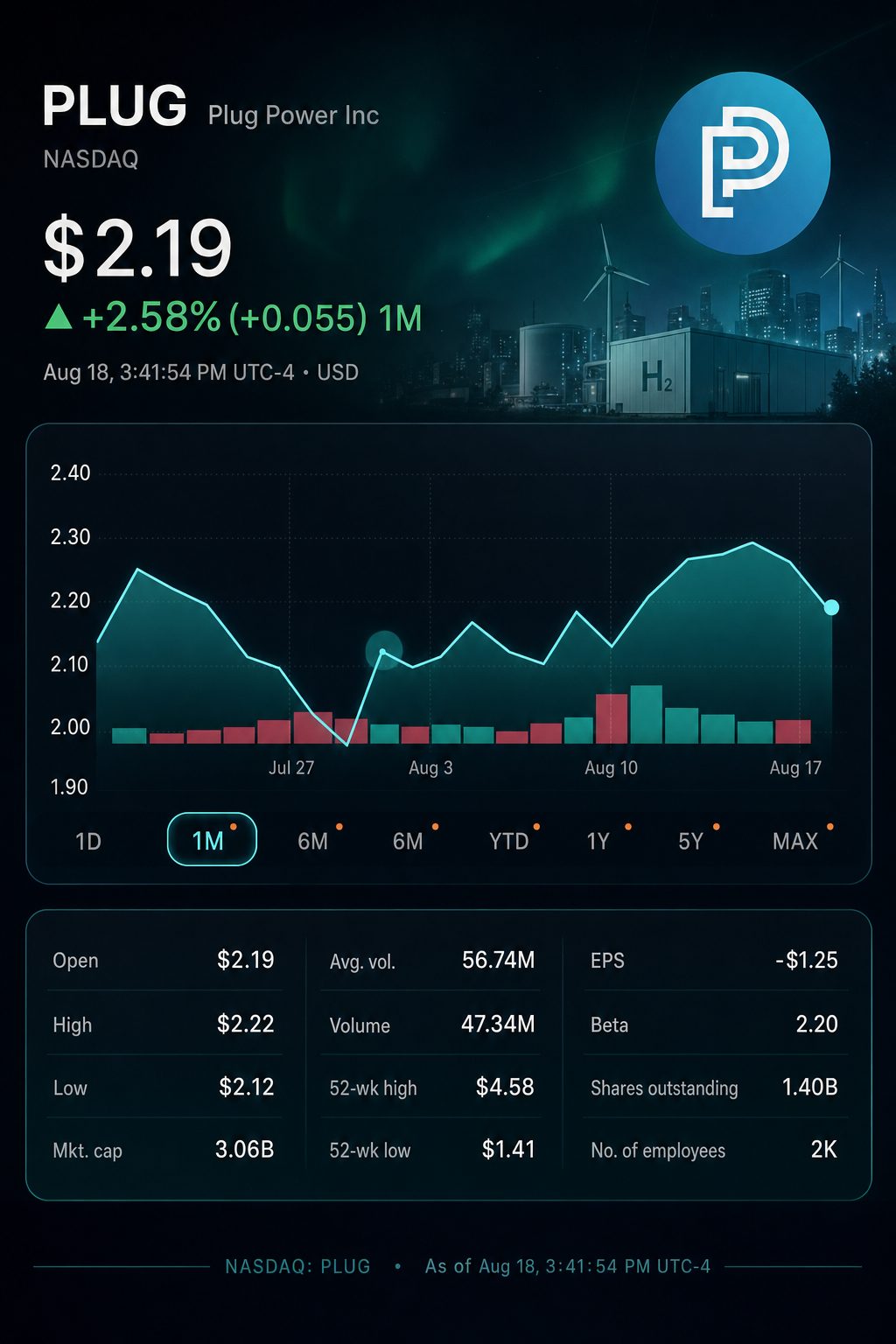The width and height of the screenshot is (896, 1344).
Task: Click the 52-wk low value $1.41
Action: click(x=508, y=1149)
